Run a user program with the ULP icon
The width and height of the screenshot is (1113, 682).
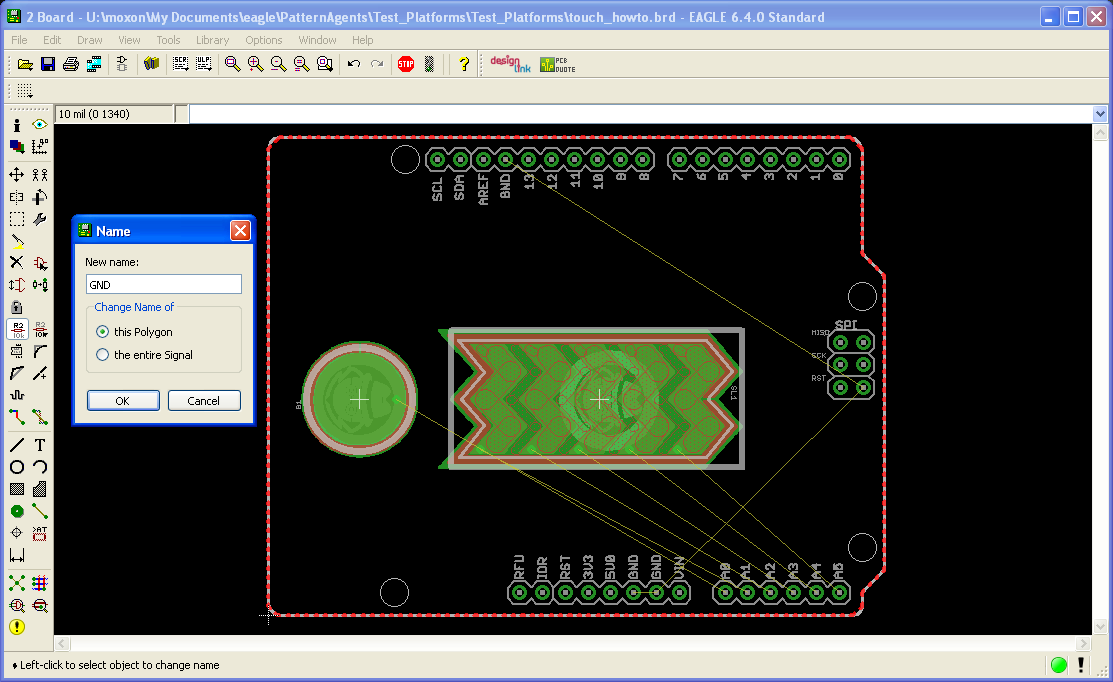tap(204, 65)
